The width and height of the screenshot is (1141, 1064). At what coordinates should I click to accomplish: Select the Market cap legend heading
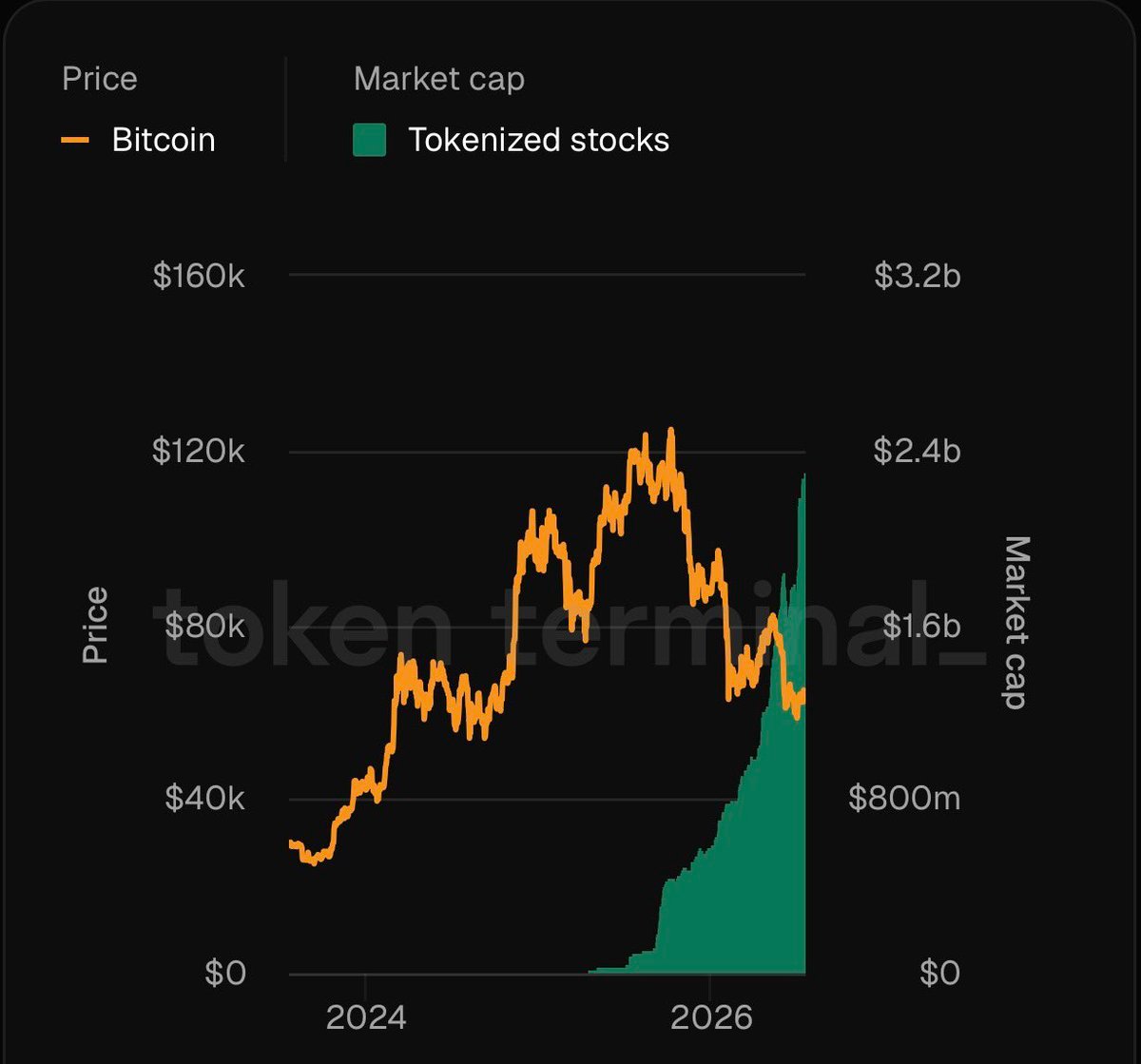pos(439,78)
